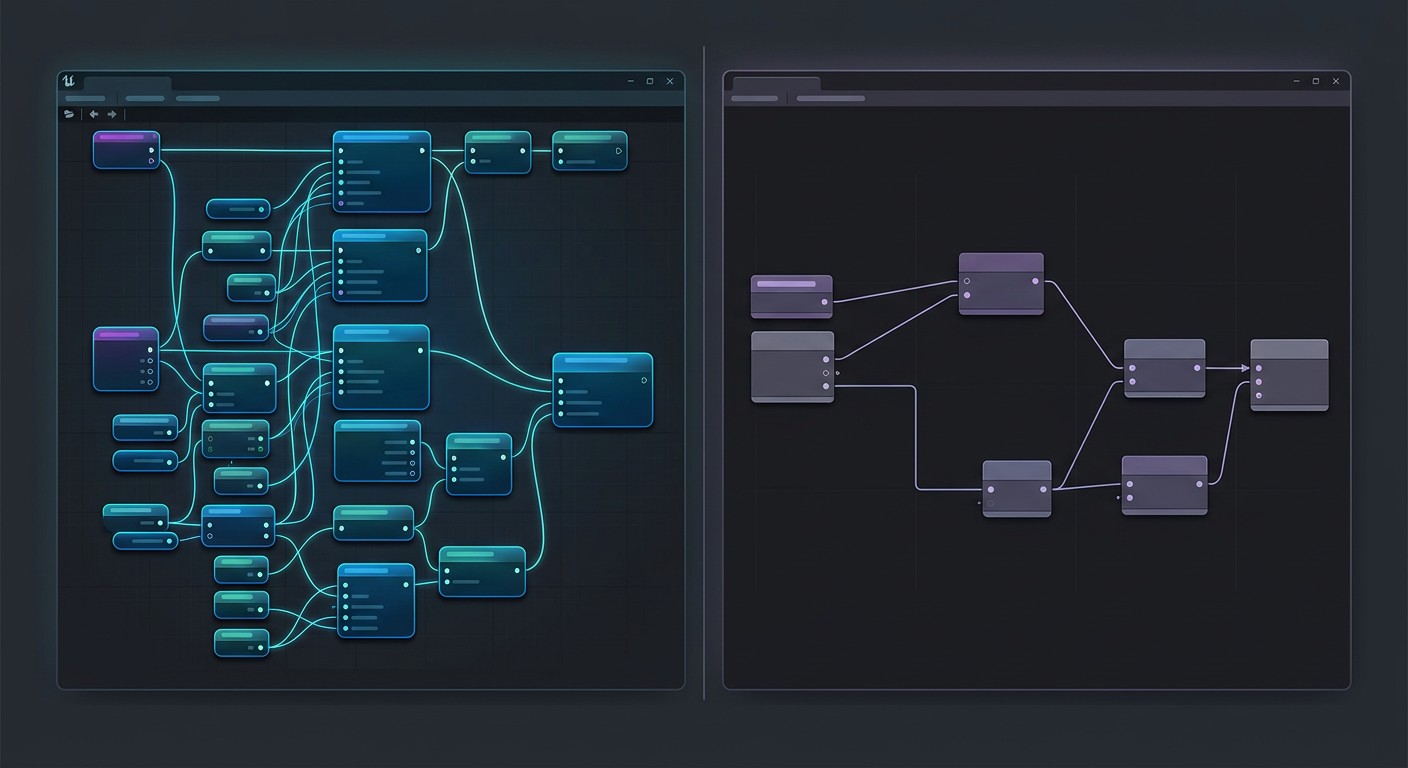This screenshot has height=768, width=1408.
Task: Select the top-right green-titled node in left window
Action: click(x=590, y=151)
